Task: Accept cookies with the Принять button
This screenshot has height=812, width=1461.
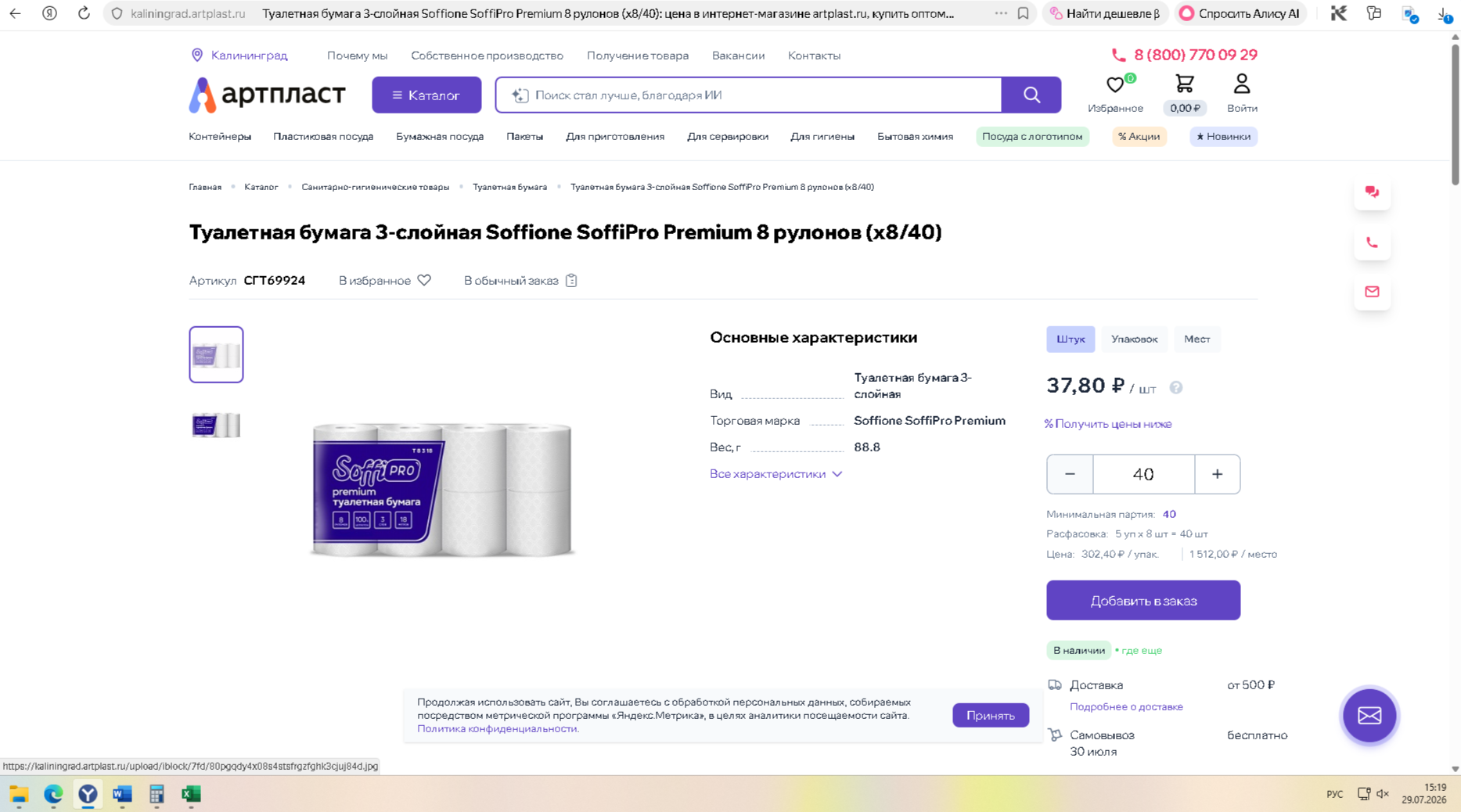Action: click(x=990, y=716)
